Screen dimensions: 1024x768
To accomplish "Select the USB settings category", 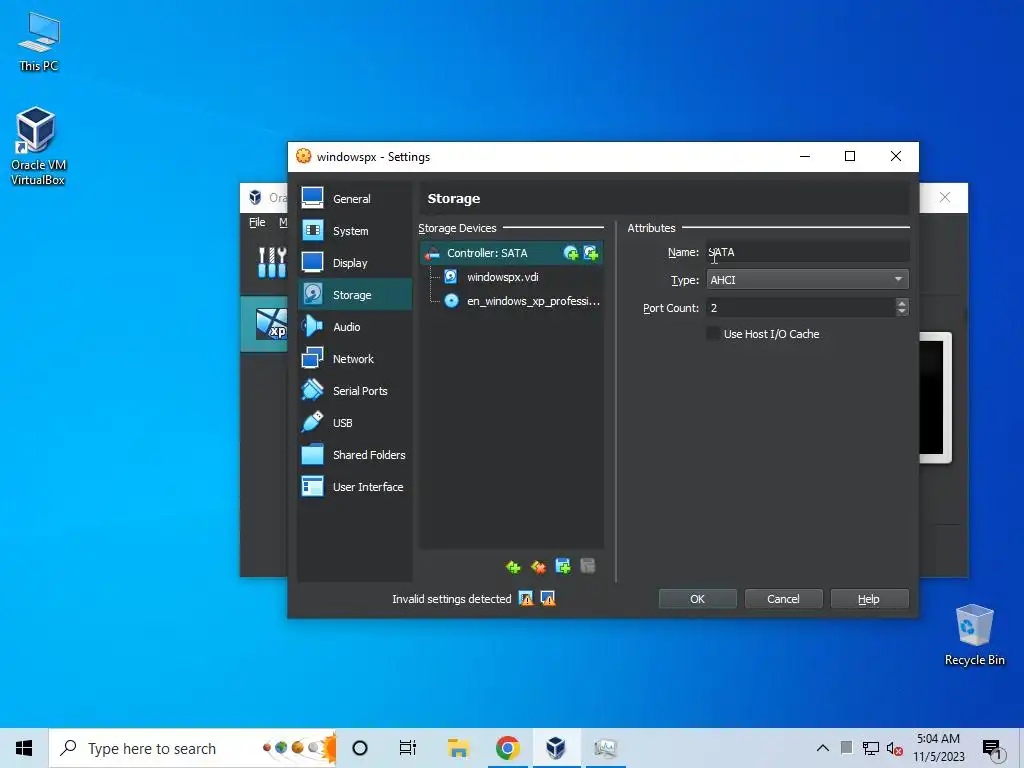I will [x=355, y=423].
